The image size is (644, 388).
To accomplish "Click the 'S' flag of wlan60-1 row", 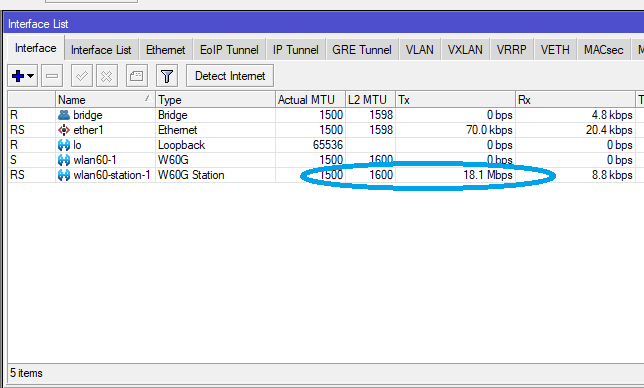I will click(x=14, y=160).
